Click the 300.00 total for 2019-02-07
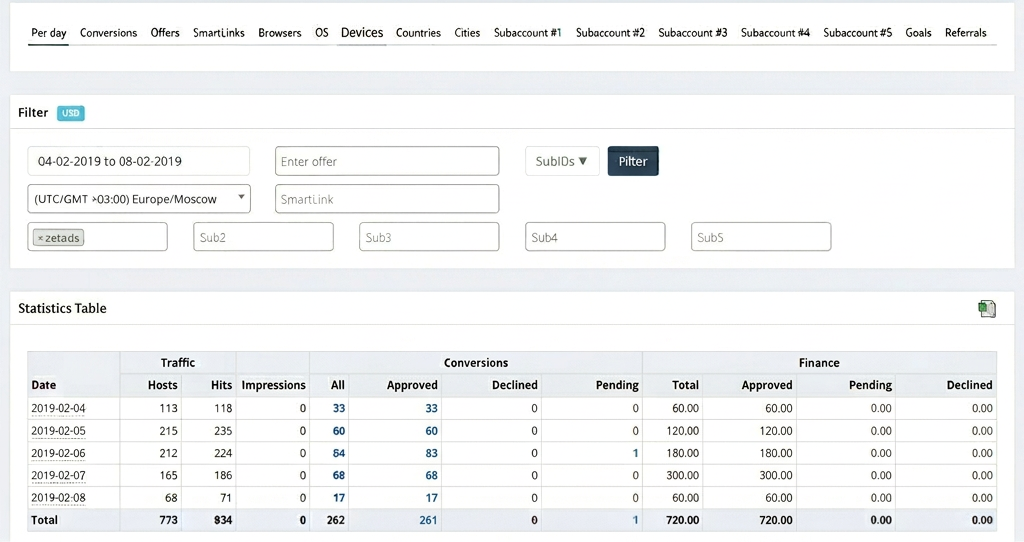 pos(682,475)
